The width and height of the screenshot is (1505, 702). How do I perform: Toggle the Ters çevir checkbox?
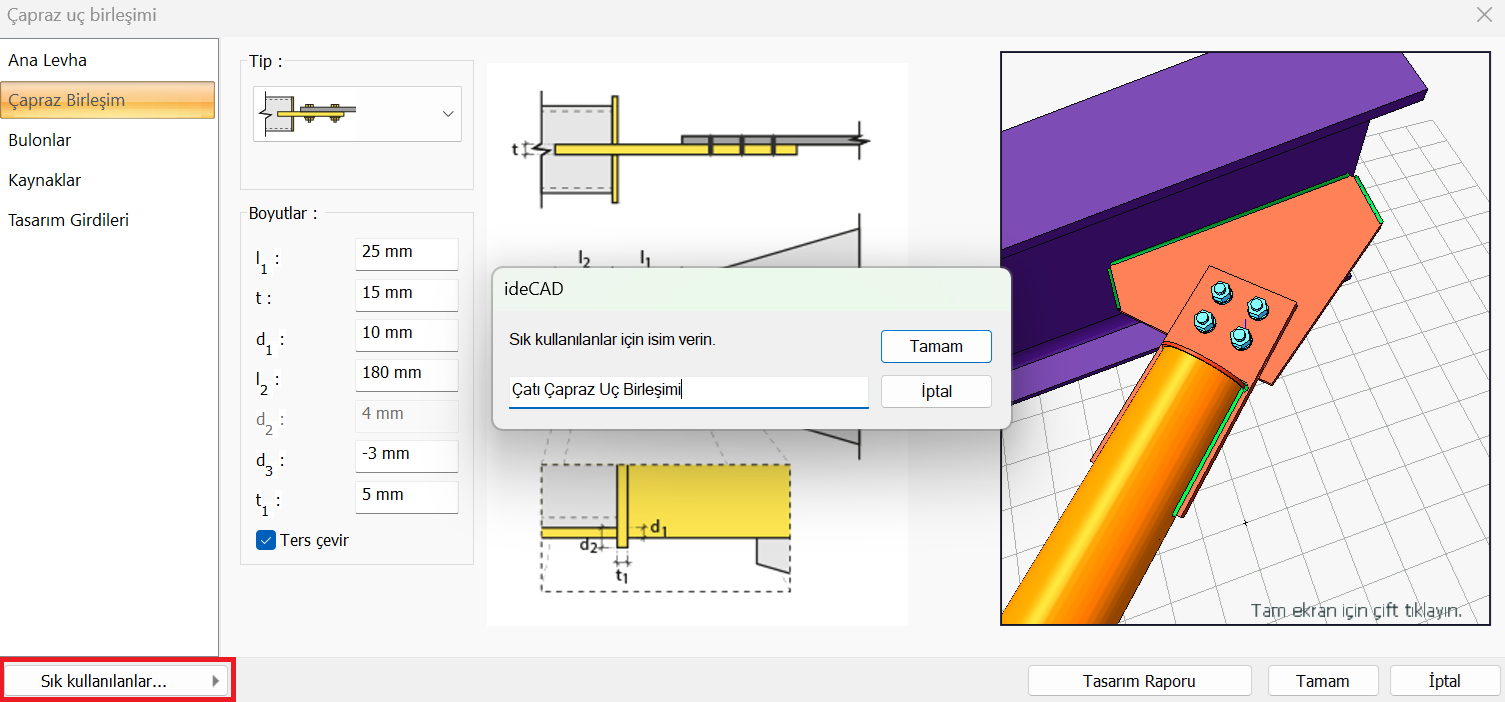coord(266,540)
